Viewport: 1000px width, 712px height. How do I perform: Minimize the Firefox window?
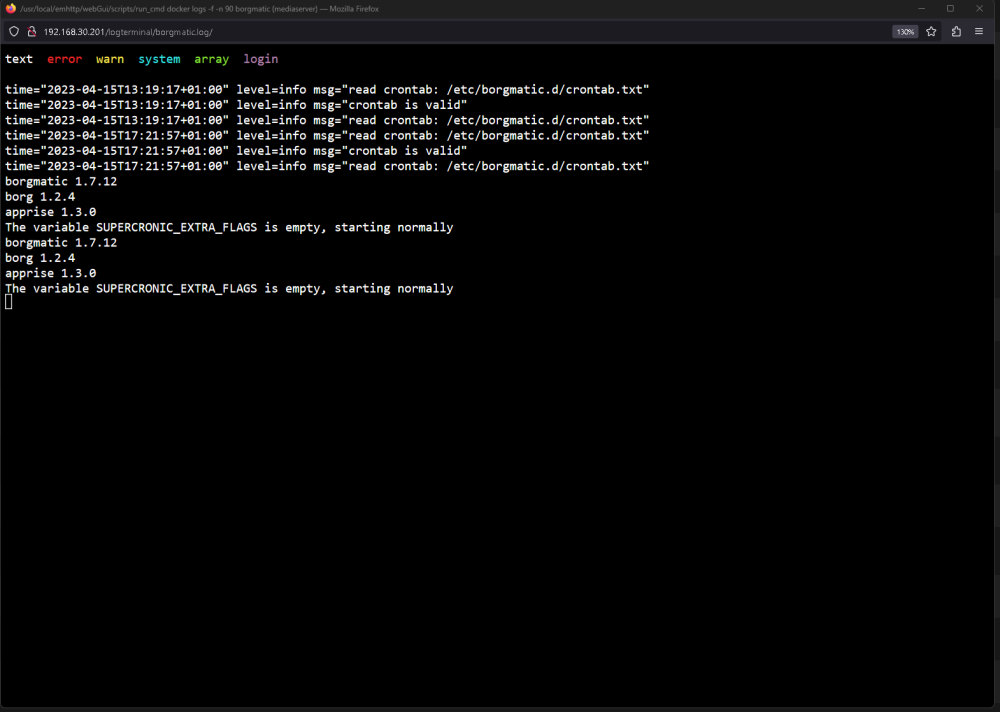pos(922,8)
